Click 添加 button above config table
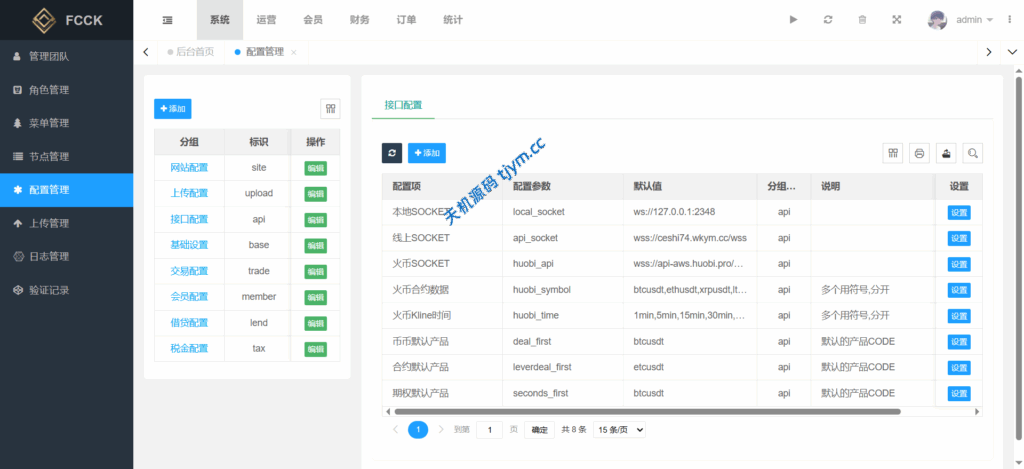1024x469 pixels. click(426, 153)
